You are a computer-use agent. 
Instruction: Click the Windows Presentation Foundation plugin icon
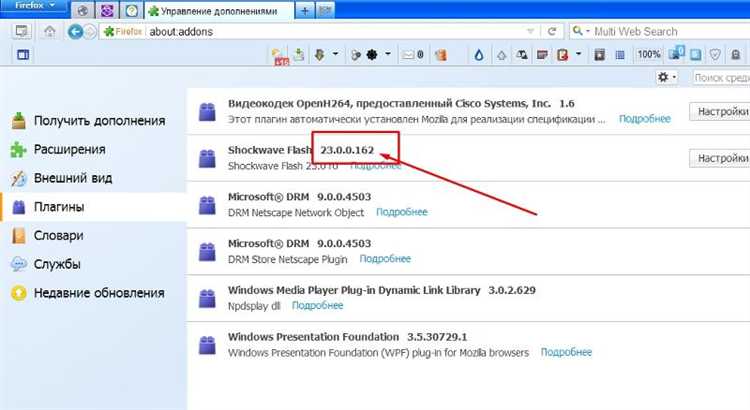coord(207,345)
